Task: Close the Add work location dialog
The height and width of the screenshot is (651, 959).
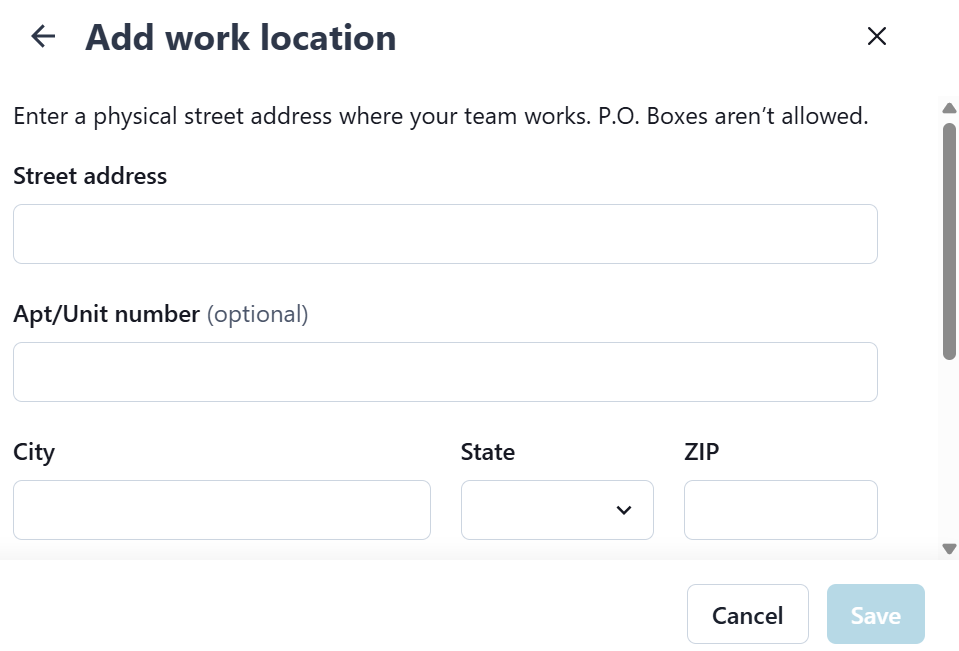Action: pos(877,37)
